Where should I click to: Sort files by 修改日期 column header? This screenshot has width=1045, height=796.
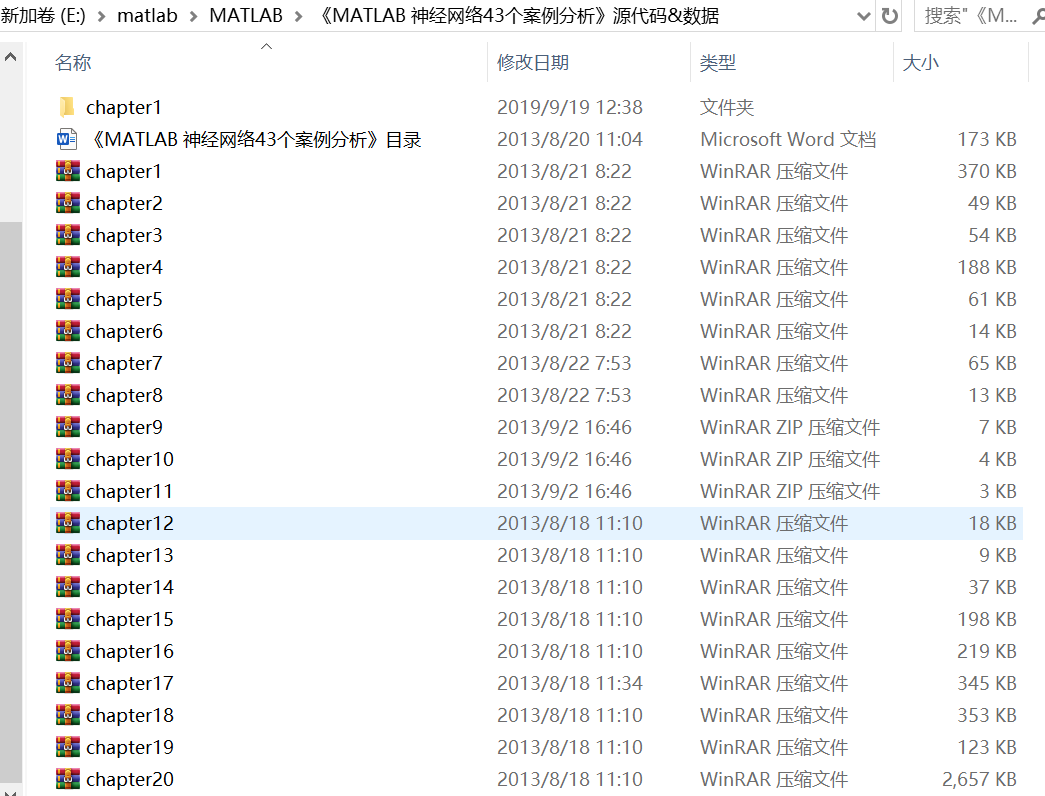tap(533, 63)
